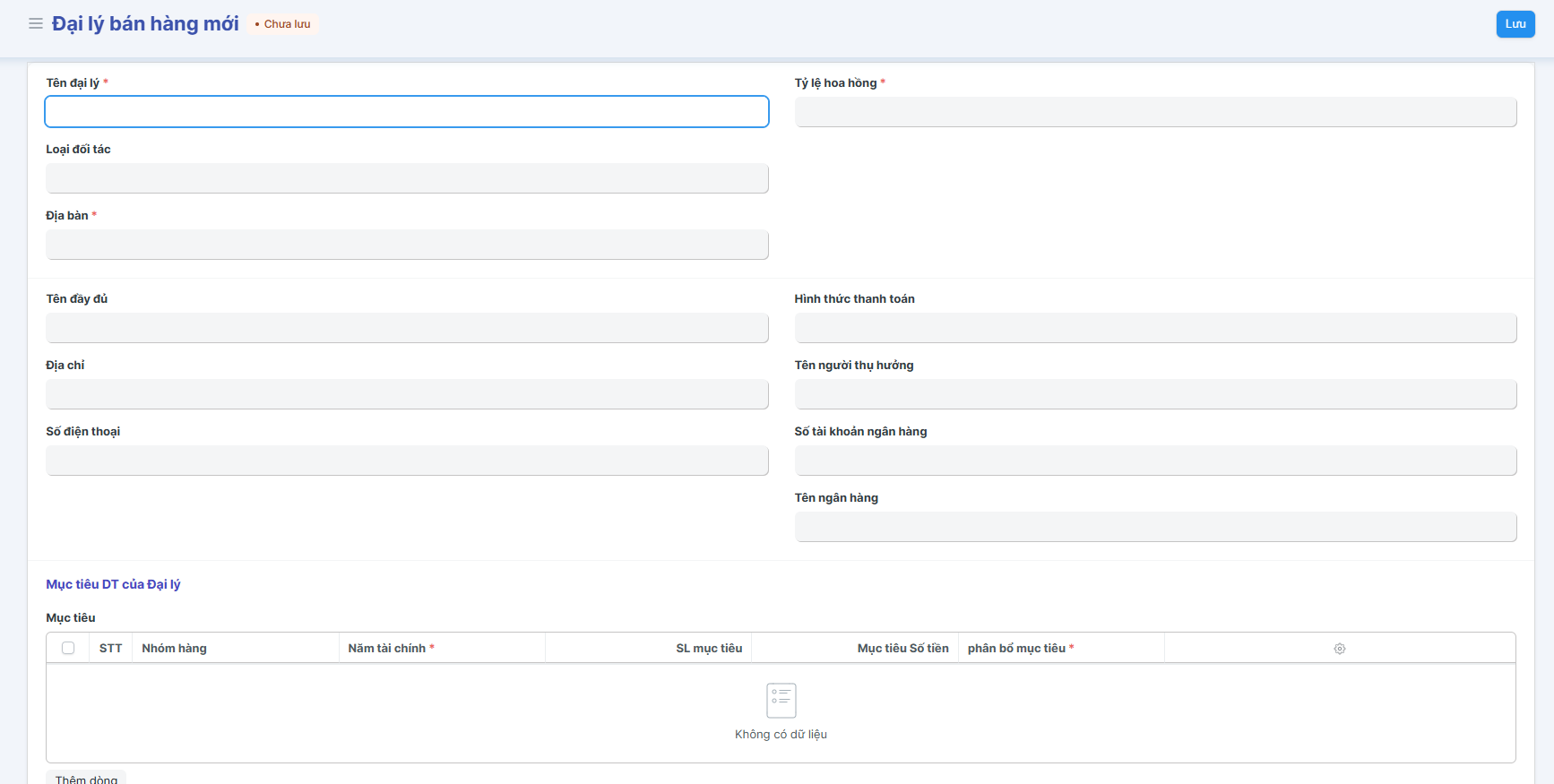Open the Địa bàn link field
1554x784 pixels.
[407, 245]
